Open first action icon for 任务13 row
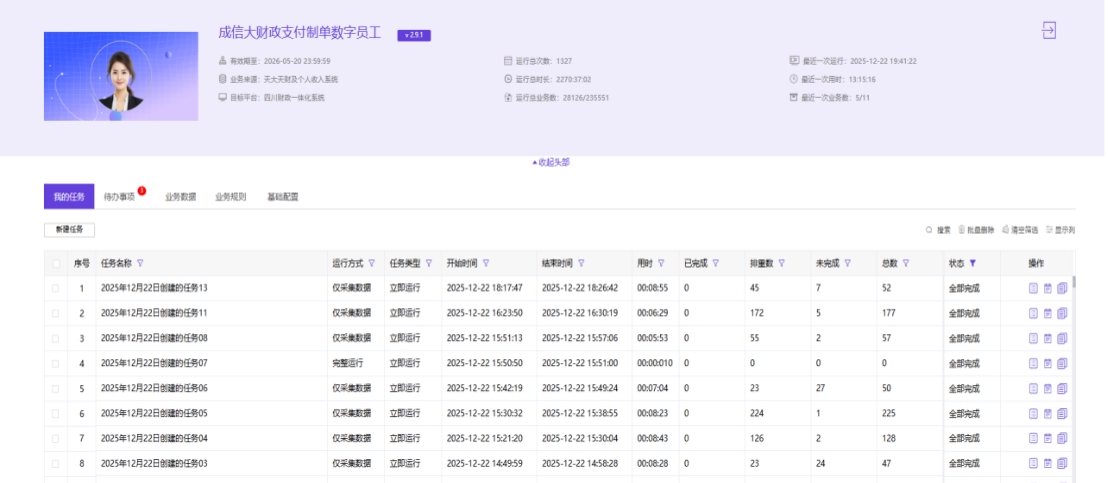Image resolution: width=1108 pixels, height=483 pixels. point(1034,288)
